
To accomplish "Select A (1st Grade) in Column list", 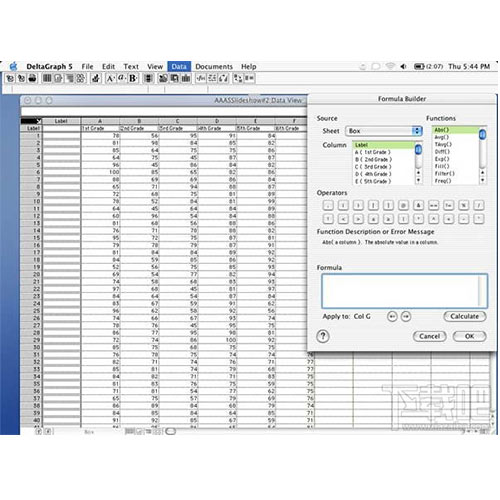I will 383,152.
